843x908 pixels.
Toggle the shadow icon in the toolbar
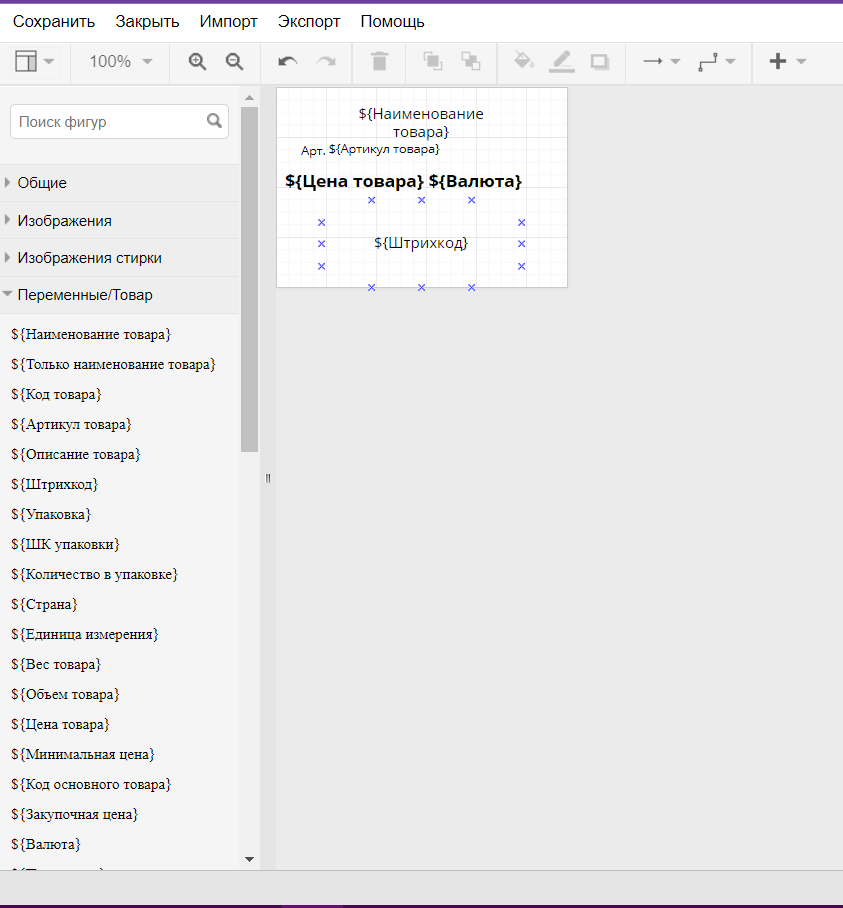[600, 61]
